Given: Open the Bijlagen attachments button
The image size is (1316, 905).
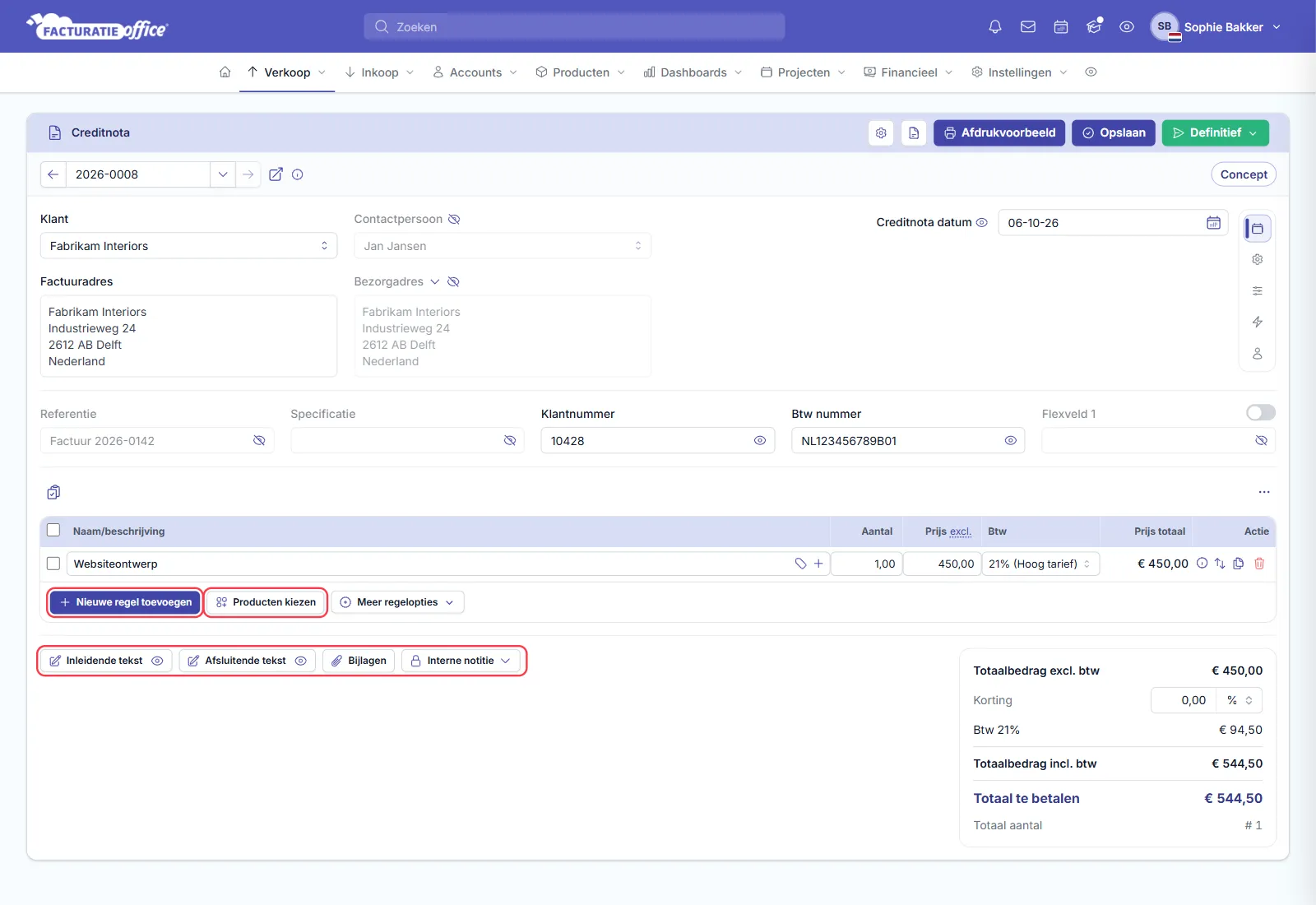Looking at the screenshot, I should 359,661.
